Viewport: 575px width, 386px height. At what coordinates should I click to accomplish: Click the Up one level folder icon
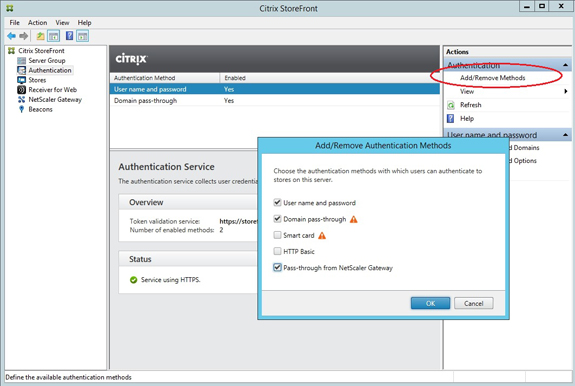(40, 36)
